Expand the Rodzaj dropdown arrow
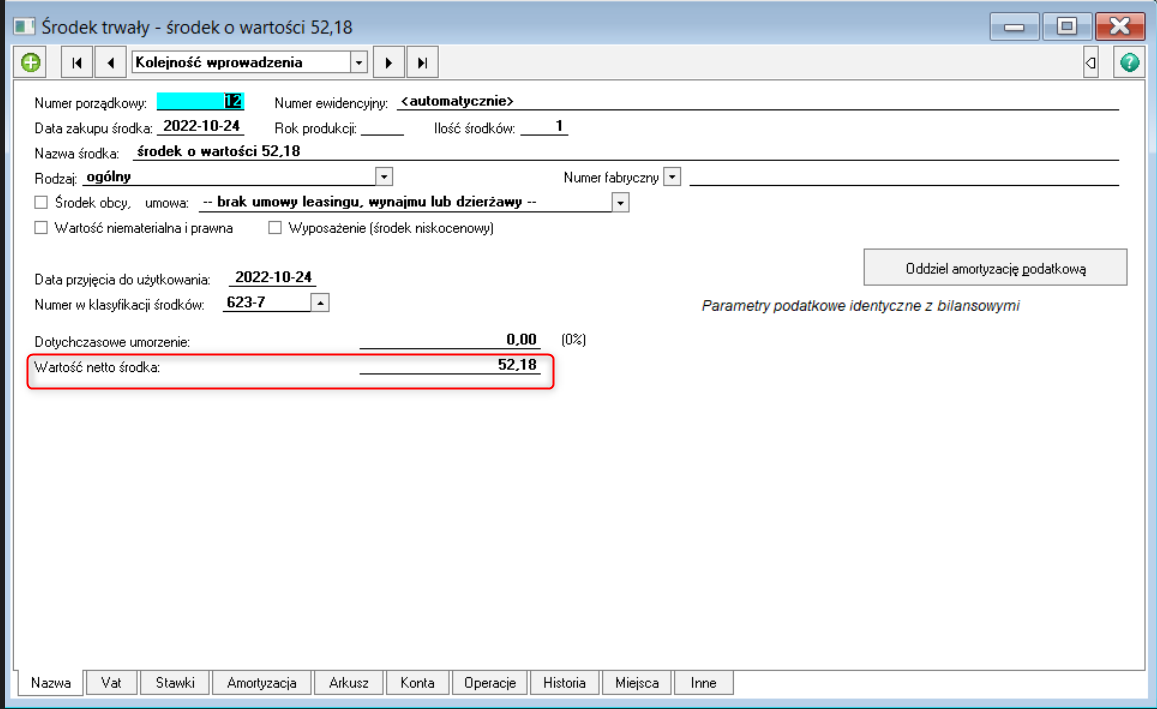Image resolution: width=1157 pixels, height=709 pixels. (384, 177)
